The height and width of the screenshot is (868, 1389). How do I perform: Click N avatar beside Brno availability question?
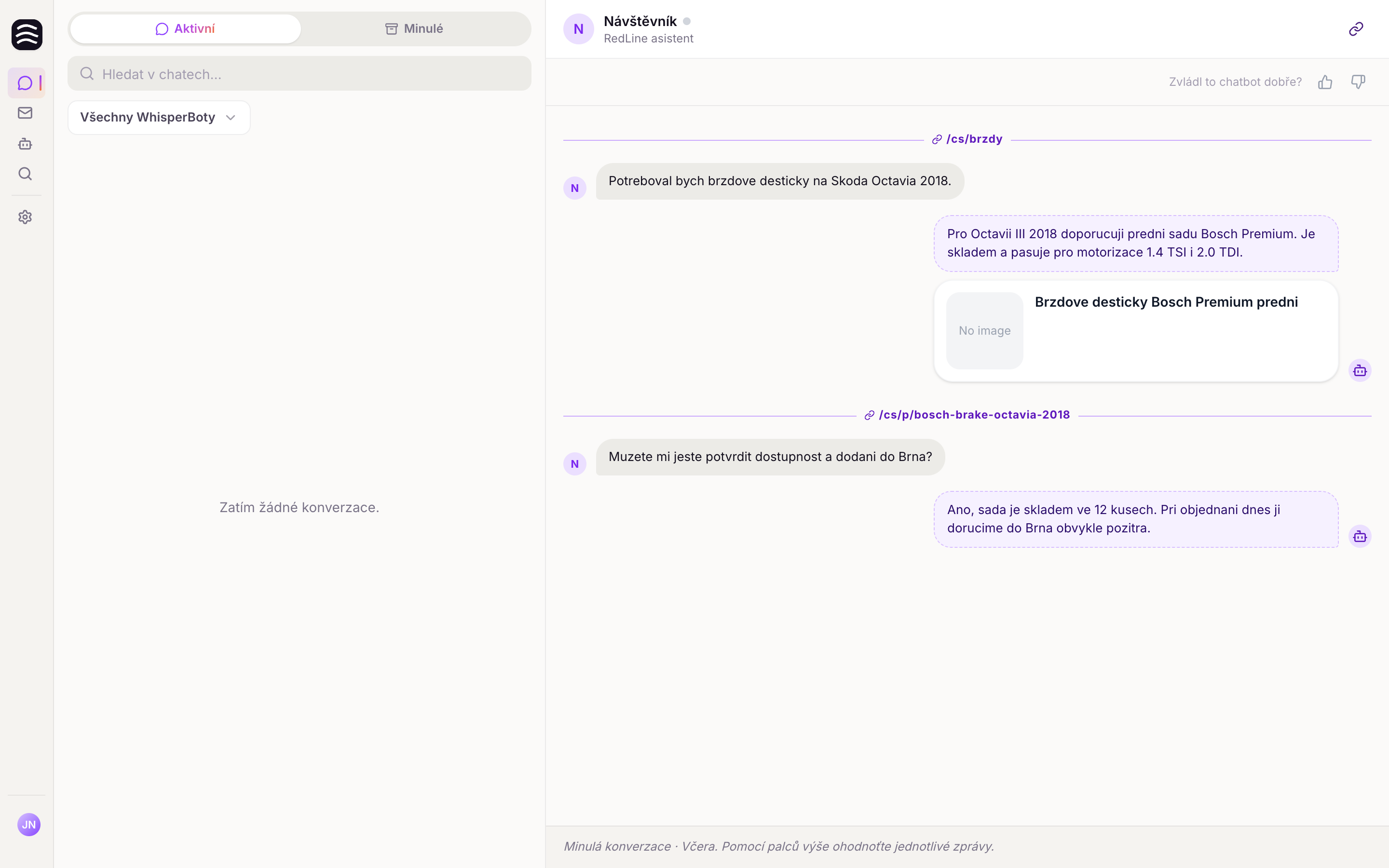[x=574, y=464]
